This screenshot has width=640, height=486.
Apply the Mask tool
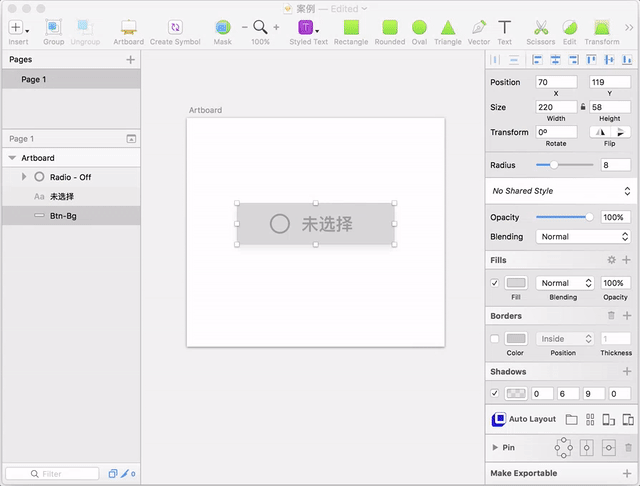222,27
